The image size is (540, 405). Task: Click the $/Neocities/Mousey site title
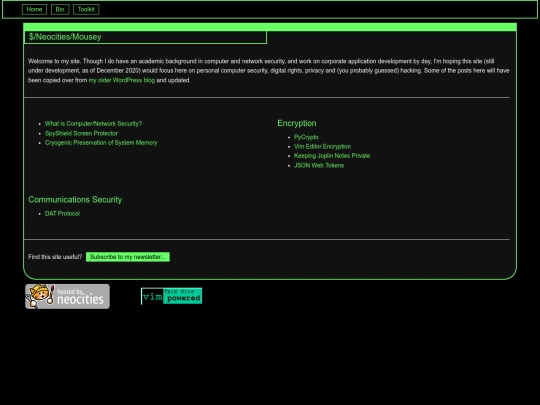65,37
